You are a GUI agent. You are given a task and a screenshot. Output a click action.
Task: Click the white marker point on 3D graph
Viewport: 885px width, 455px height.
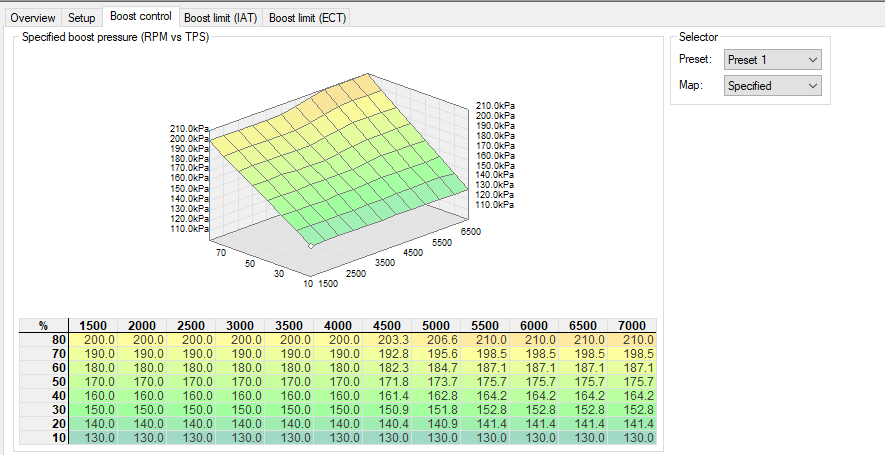point(311,246)
